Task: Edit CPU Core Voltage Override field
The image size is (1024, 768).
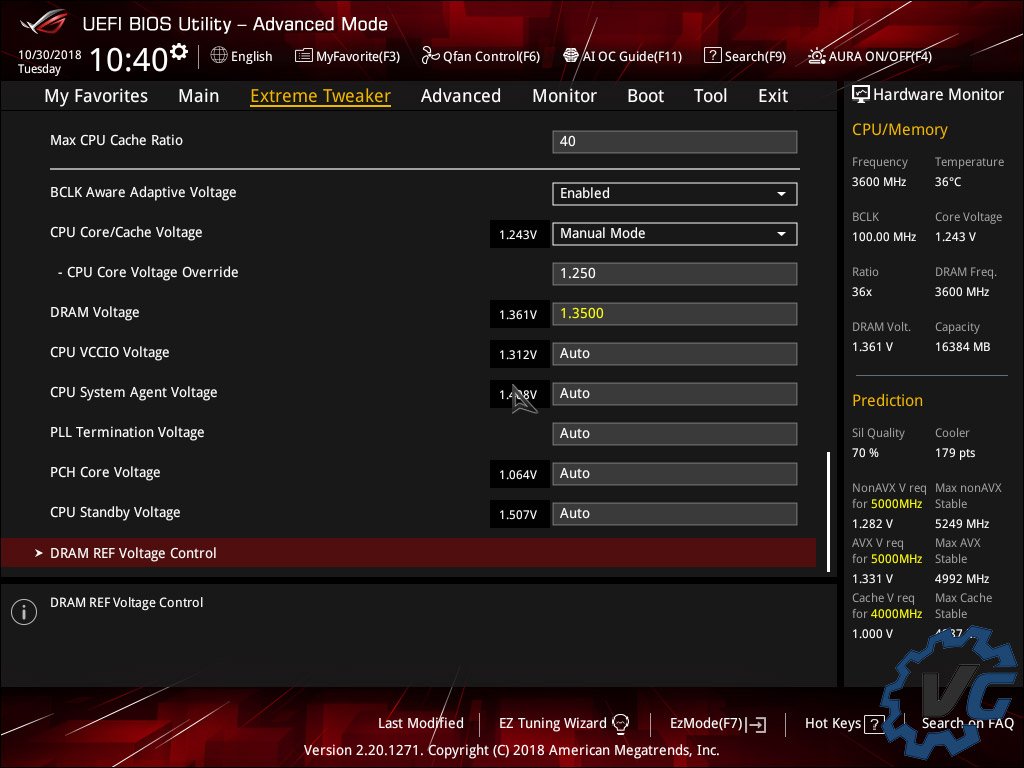Action: [675, 274]
